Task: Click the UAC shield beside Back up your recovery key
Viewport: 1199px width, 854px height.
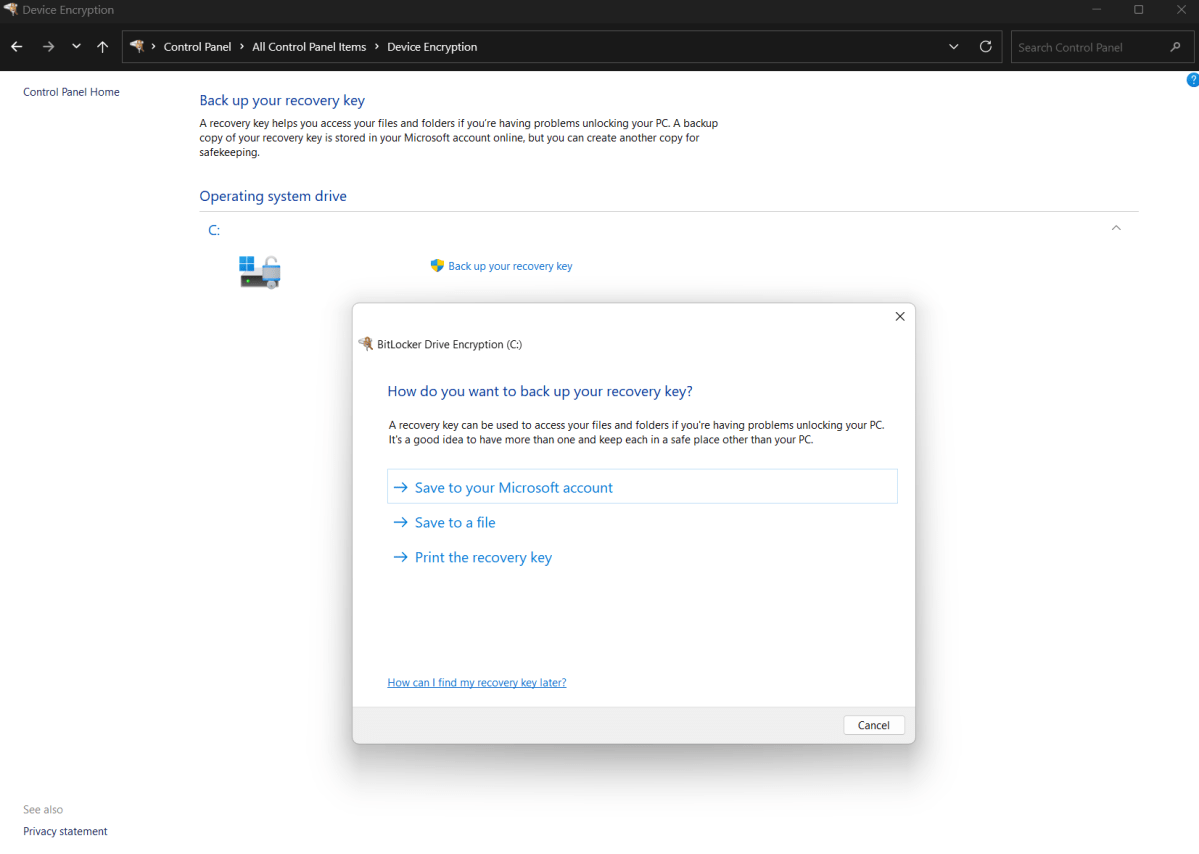Action: (x=437, y=265)
